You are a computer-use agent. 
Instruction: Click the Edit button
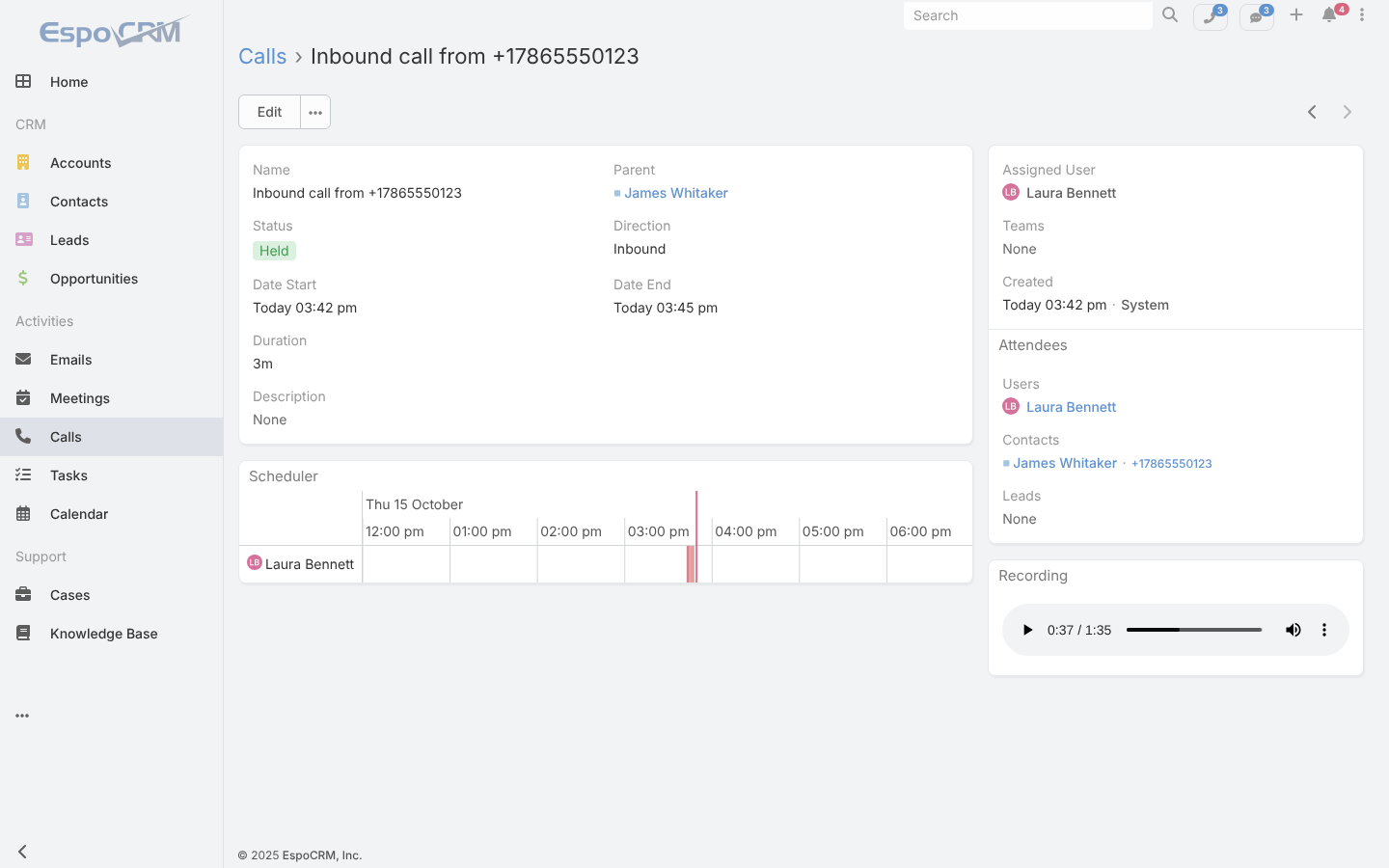[x=269, y=112]
